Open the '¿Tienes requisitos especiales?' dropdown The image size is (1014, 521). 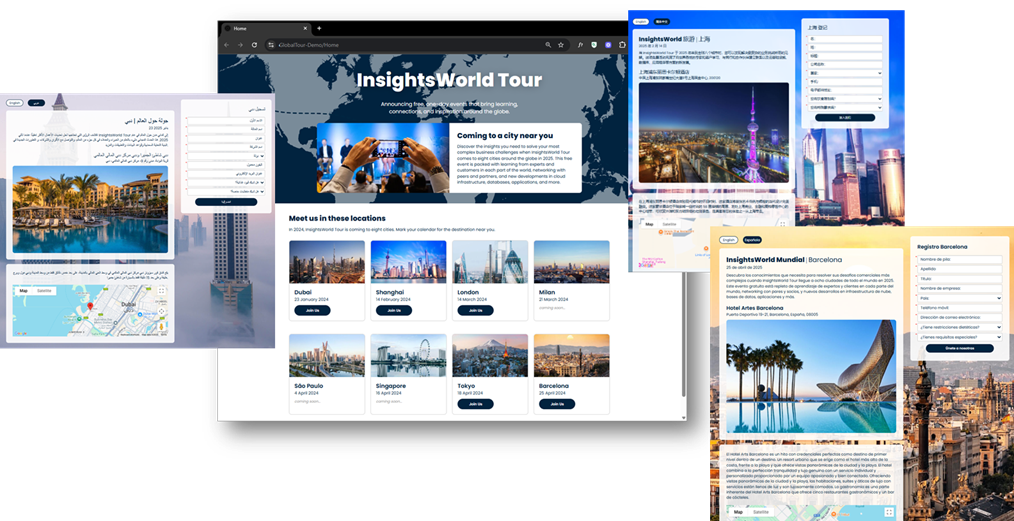pos(959,337)
